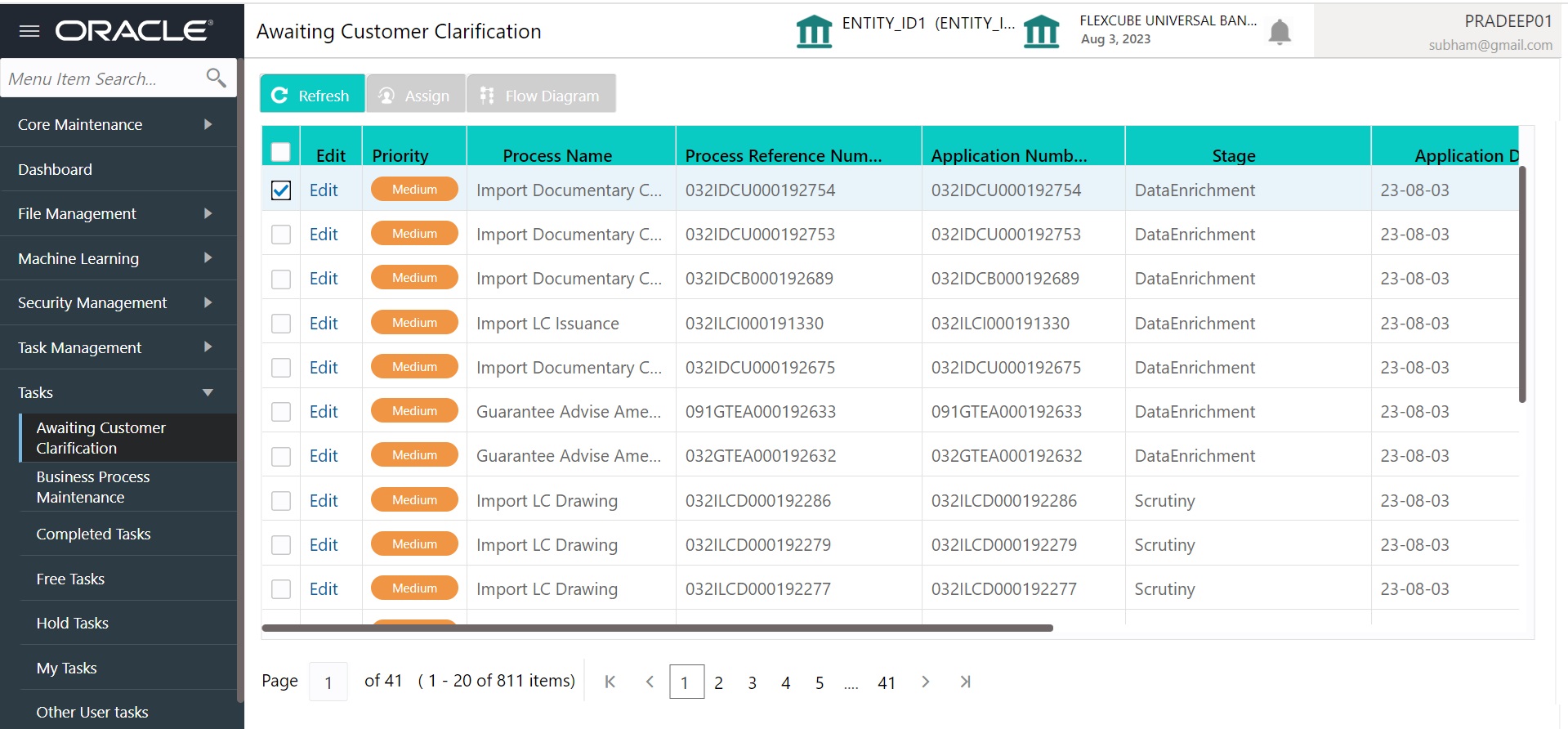Open Hold Tasks list

(x=127, y=623)
